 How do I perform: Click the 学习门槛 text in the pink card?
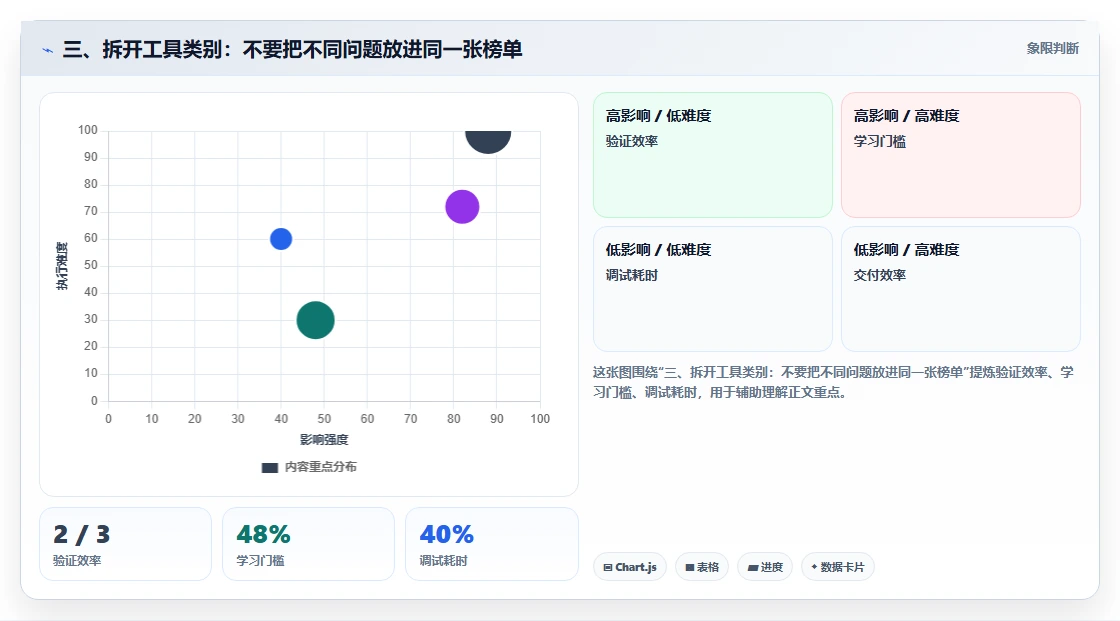click(x=879, y=141)
